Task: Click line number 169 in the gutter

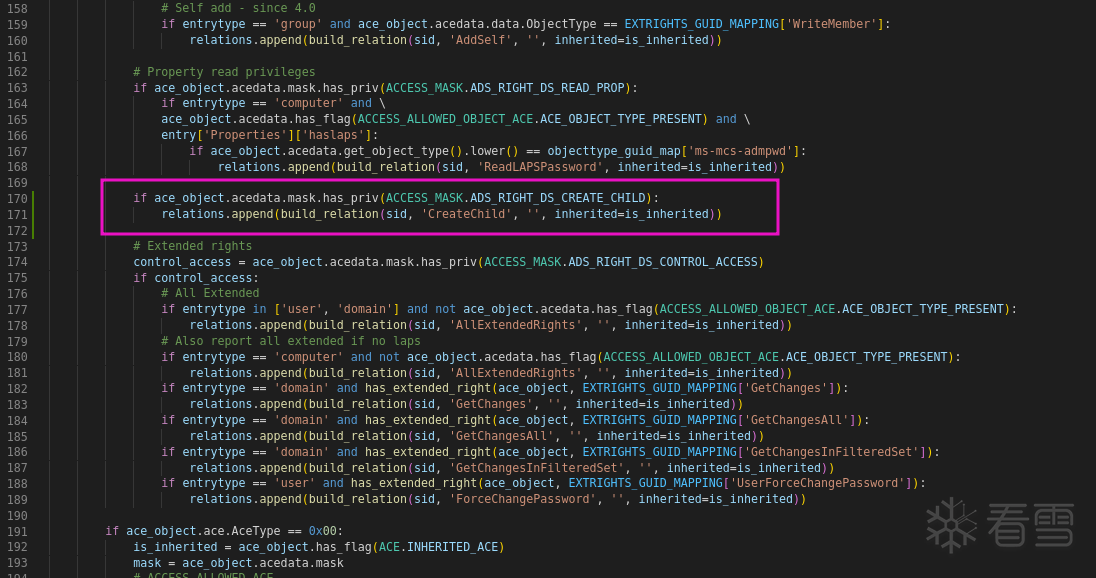Action: (17, 183)
